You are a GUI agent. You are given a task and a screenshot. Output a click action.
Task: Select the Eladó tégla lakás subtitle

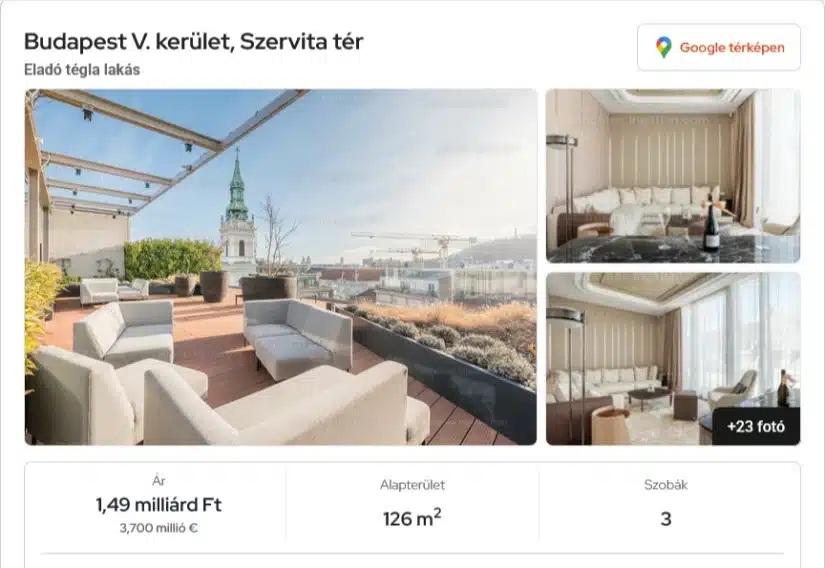(82, 70)
